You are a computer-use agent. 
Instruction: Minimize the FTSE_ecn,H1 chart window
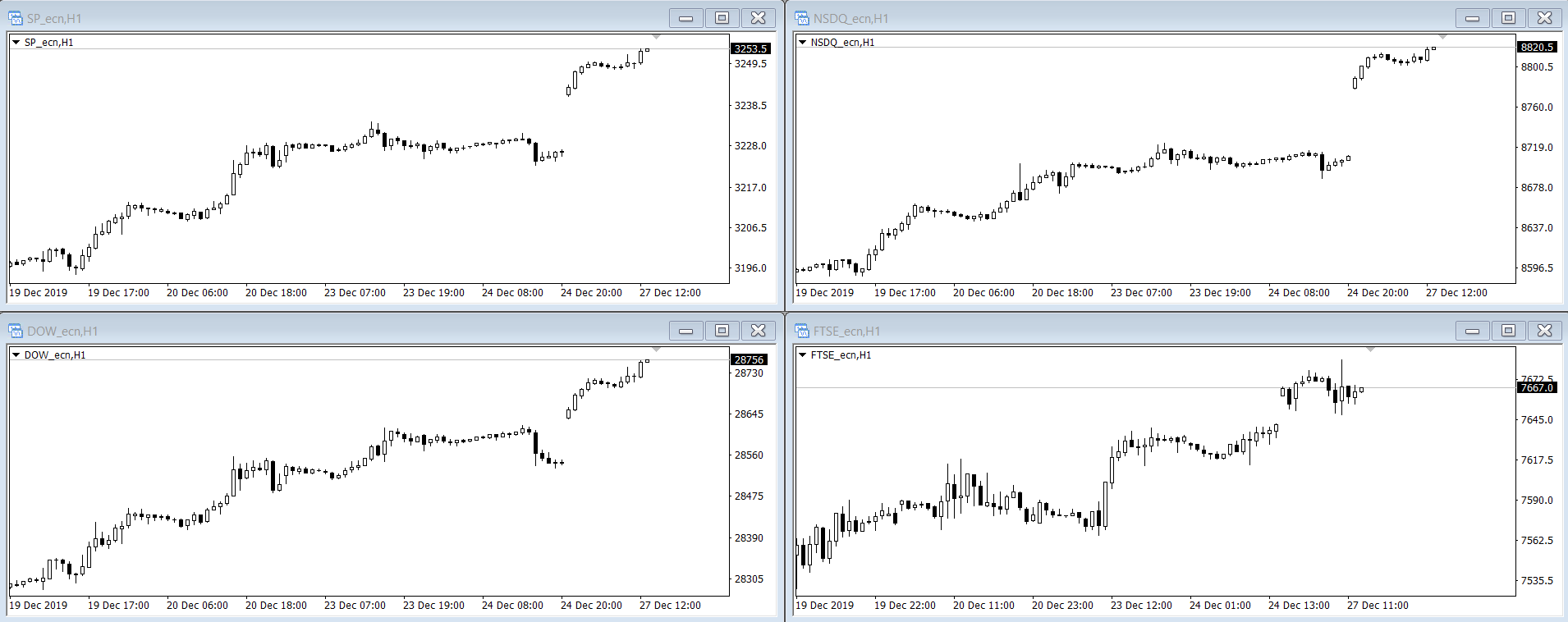[x=1473, y=331]
